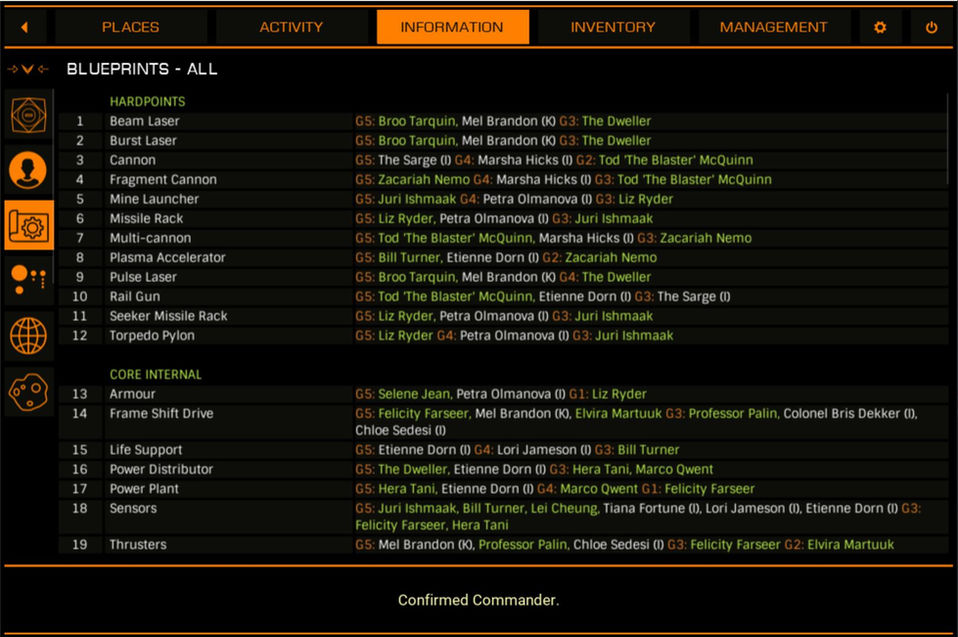Image resolution: width=958 pixels, height=637 pixels.
Task: Click the engineers list for Life Support starting Etienne Dorn
Action: tap(517, 450)
